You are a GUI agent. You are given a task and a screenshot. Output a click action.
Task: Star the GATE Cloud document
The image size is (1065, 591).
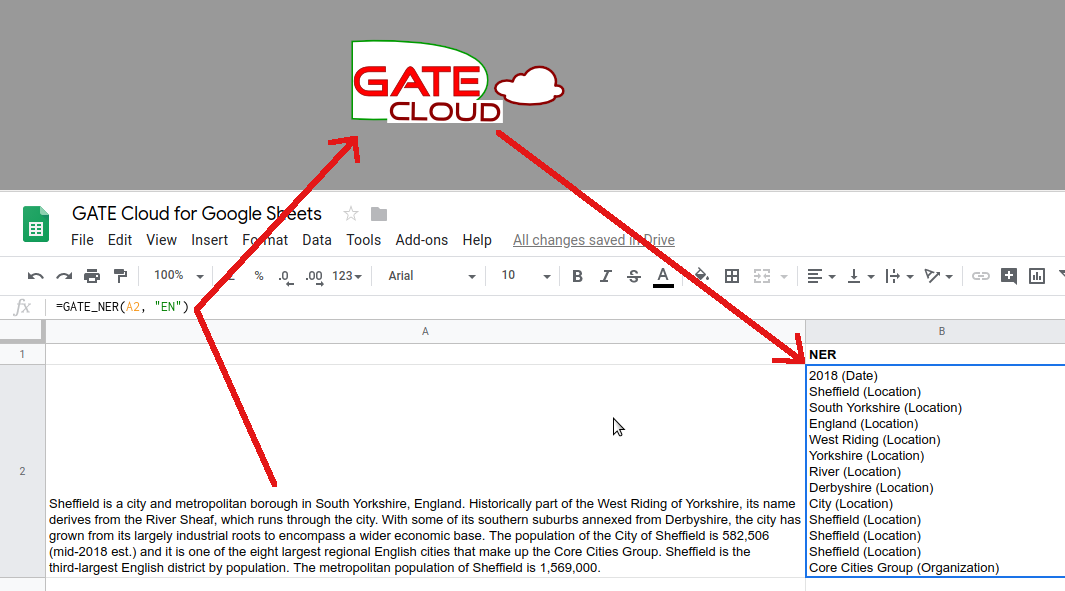[350, 214]
